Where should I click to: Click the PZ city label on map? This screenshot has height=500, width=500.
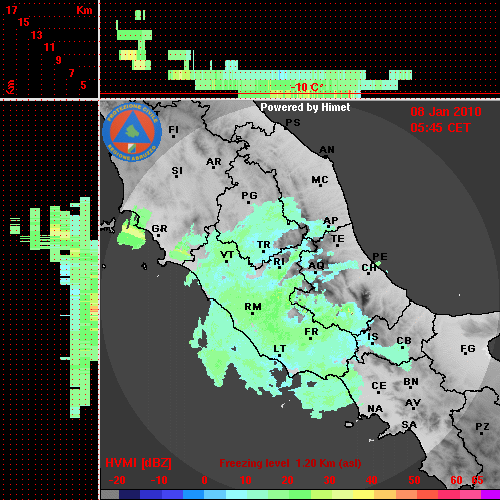tap(482, 426)
